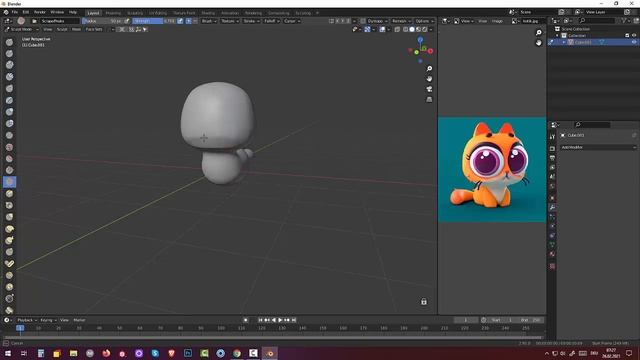Select the Pinch brush tool
640x360 pixels.
9,205
